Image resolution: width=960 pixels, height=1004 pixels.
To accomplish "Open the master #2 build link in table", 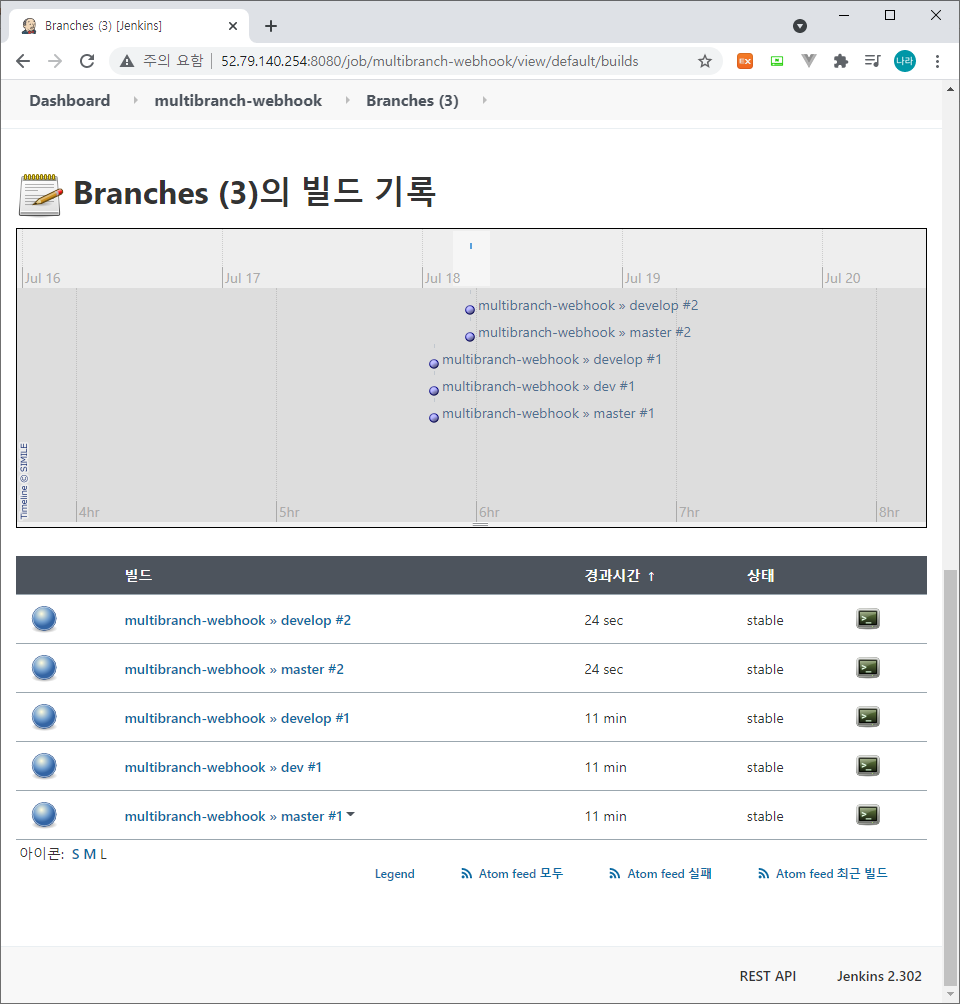I will pos(234,669).
